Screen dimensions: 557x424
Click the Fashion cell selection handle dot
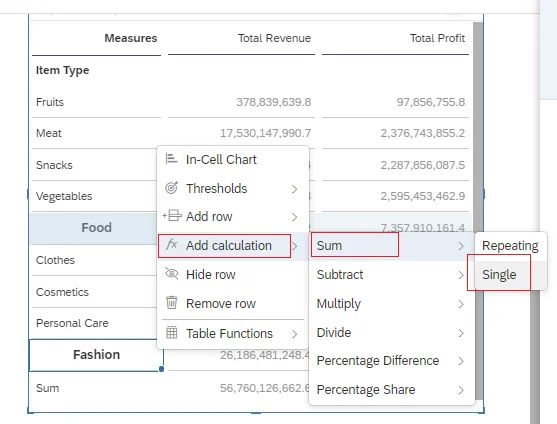click(x=162, y=369)
